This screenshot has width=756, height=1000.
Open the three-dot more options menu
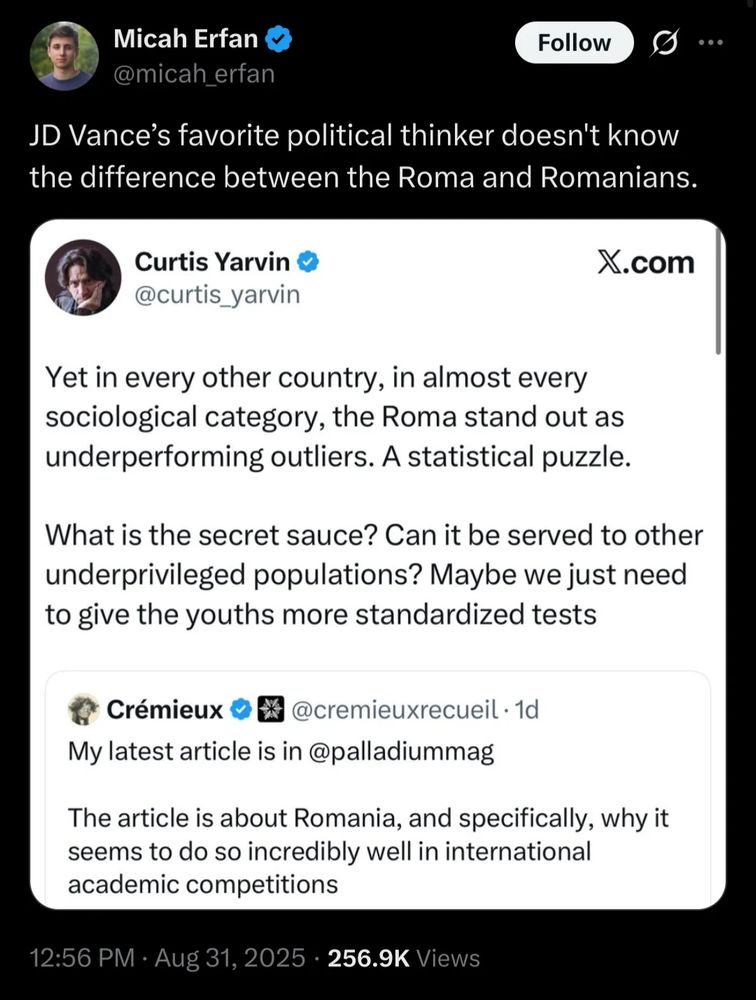click(711, 42)
